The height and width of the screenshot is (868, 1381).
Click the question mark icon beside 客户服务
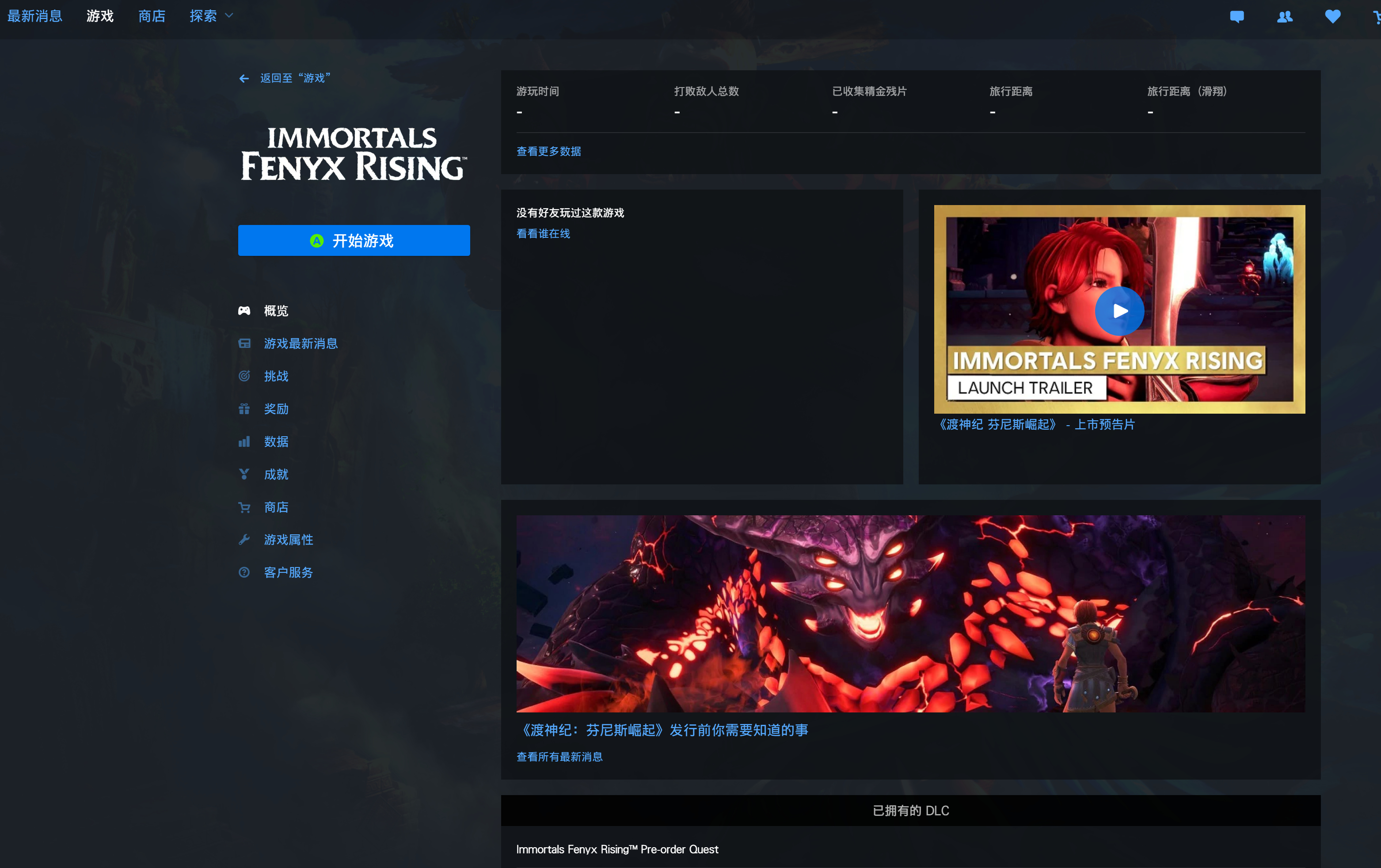244,572
